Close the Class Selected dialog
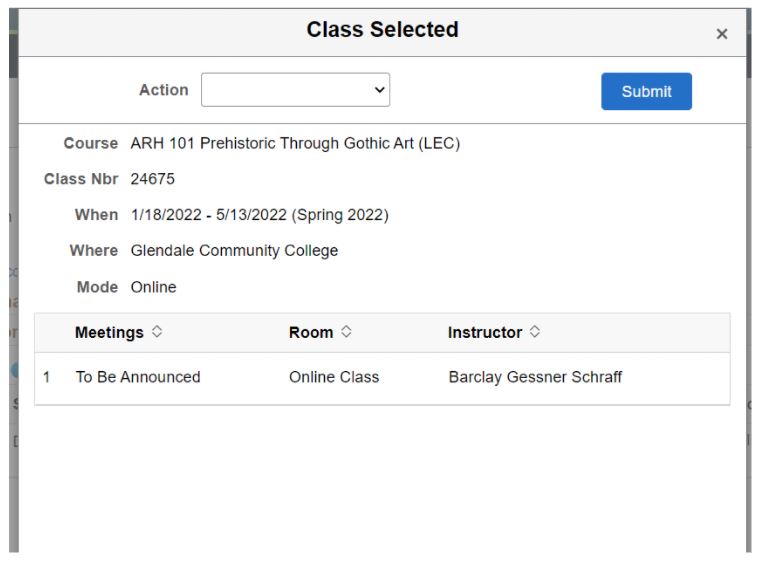Screen dimensions: 774x584 pyautogui.click(x=722, y=34)
